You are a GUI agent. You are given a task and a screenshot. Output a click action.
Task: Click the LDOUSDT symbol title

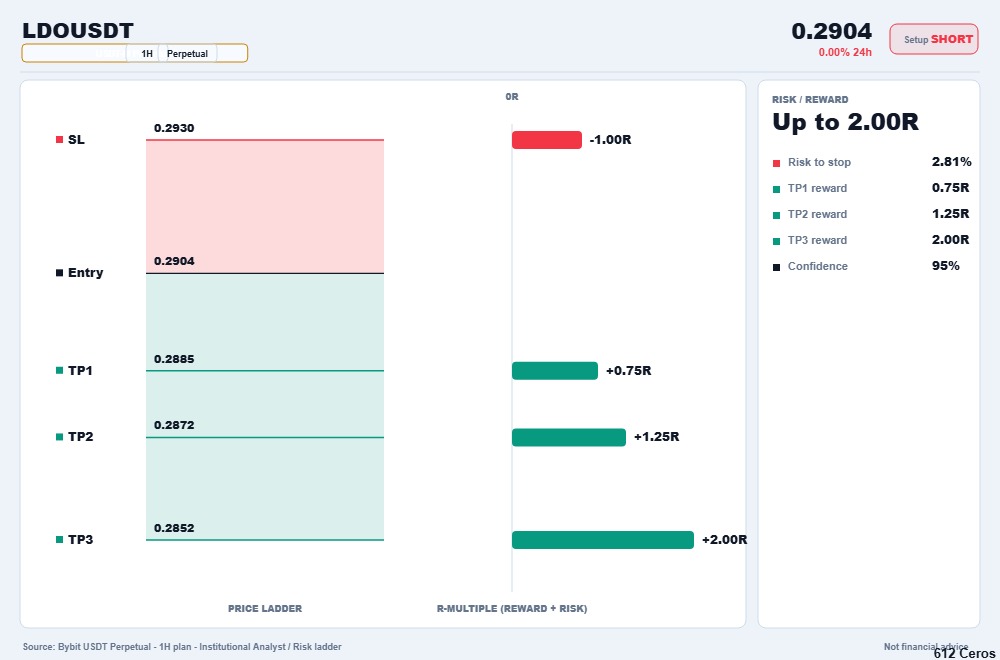[78, 31]
